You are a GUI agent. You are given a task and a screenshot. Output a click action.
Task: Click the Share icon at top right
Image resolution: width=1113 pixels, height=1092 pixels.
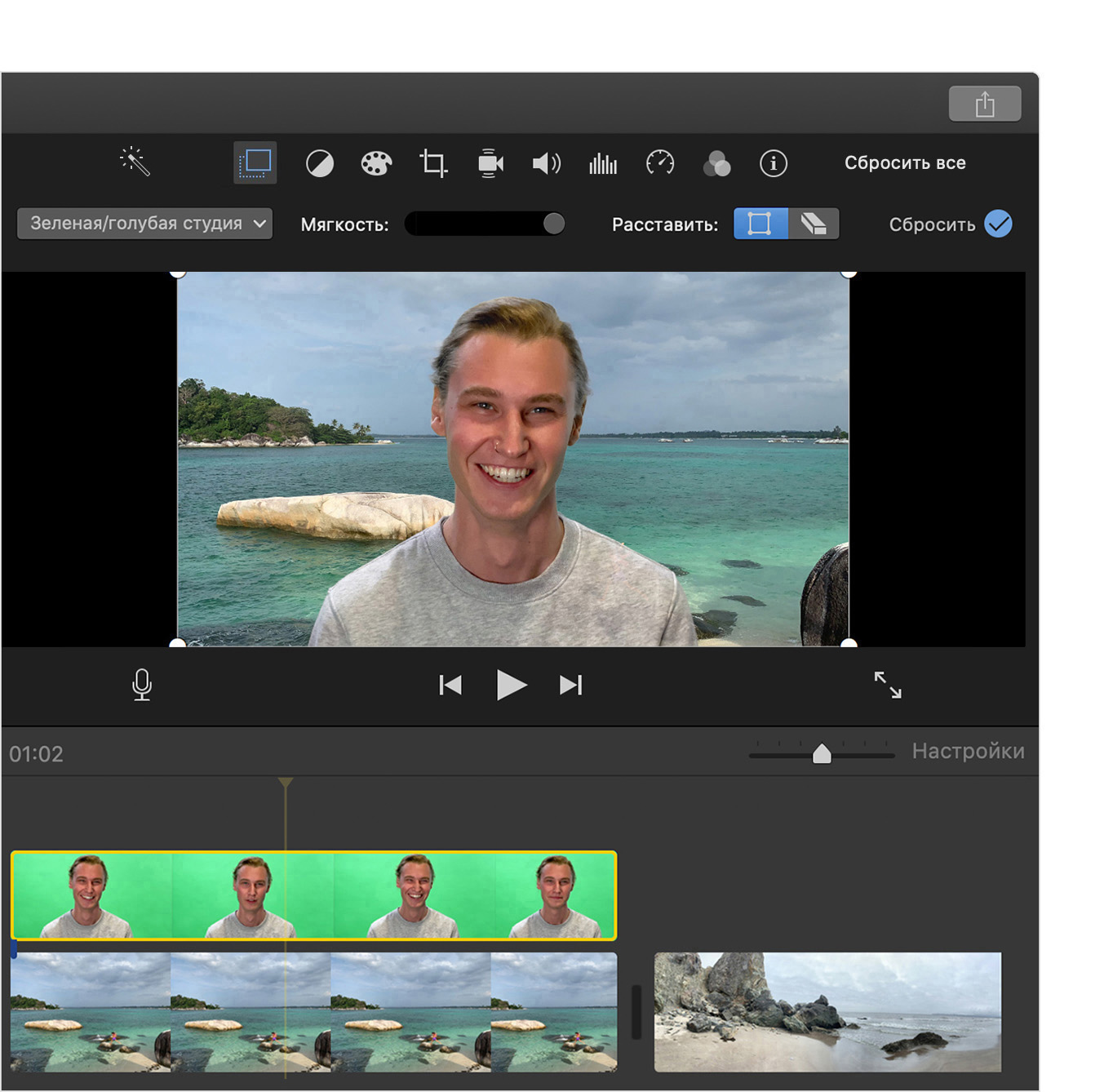[984, 104]
